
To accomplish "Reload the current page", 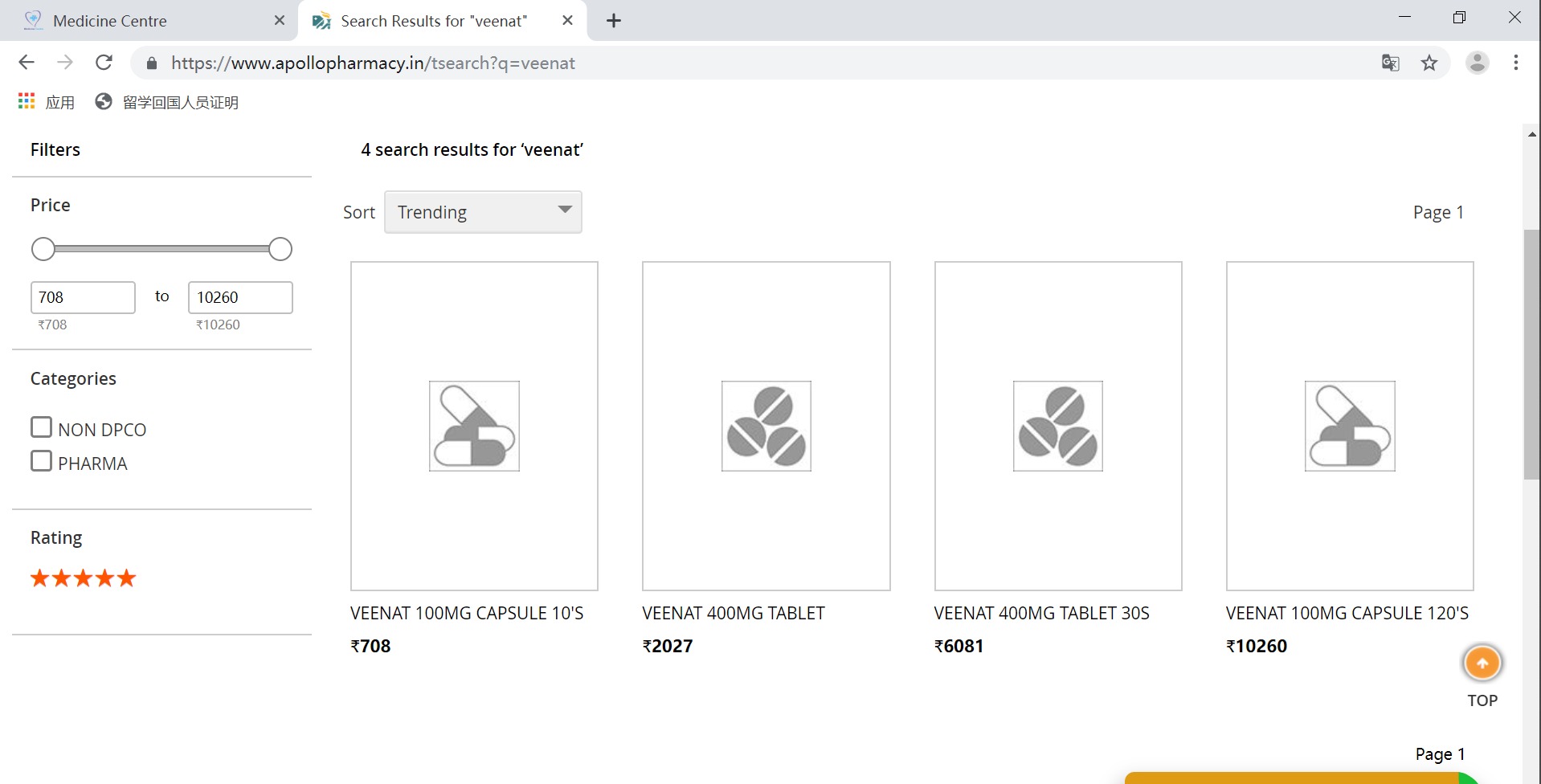I will [x=104, y=63].
